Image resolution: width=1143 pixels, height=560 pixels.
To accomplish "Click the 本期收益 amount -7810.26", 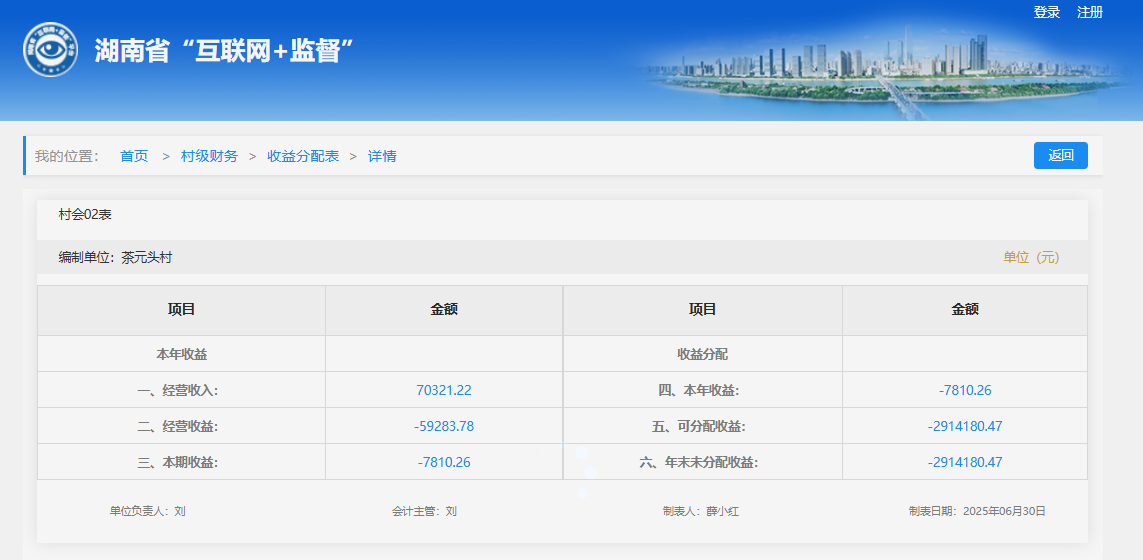I will [x=444, y=462].
